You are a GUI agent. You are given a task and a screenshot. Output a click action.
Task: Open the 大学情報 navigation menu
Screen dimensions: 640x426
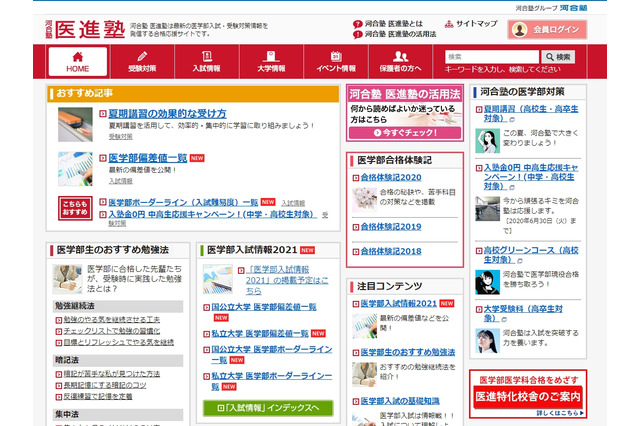(x=271, y=61)
